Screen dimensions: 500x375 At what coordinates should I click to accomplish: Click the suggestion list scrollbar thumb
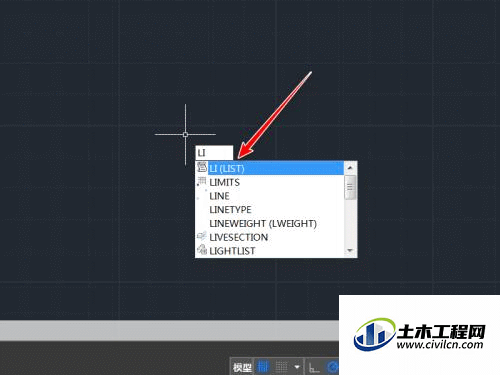350,187
